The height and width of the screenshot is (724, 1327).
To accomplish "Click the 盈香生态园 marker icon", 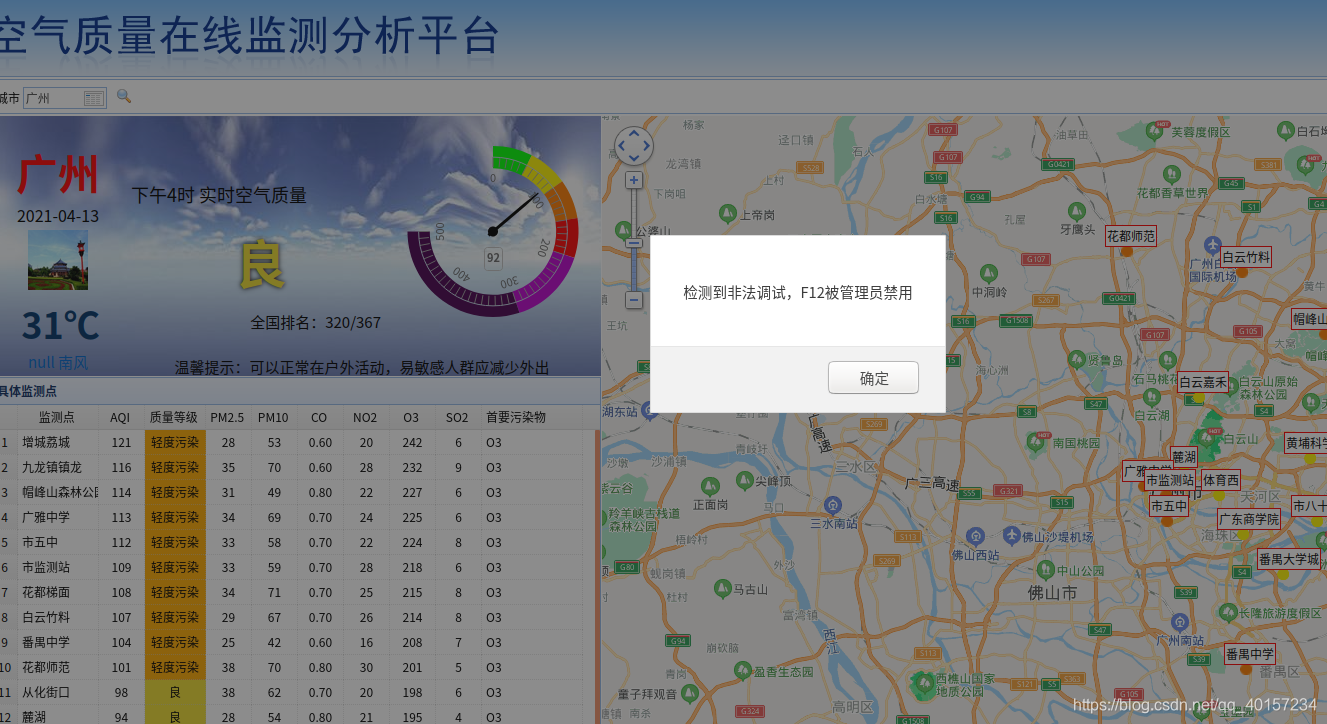I will (743, 670).
